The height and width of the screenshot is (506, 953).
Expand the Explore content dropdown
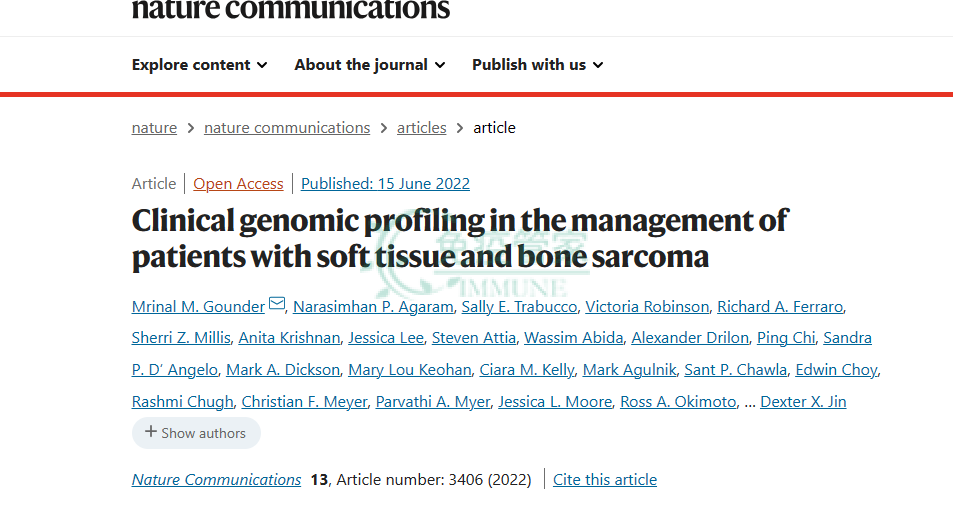[x=199, y=65]
